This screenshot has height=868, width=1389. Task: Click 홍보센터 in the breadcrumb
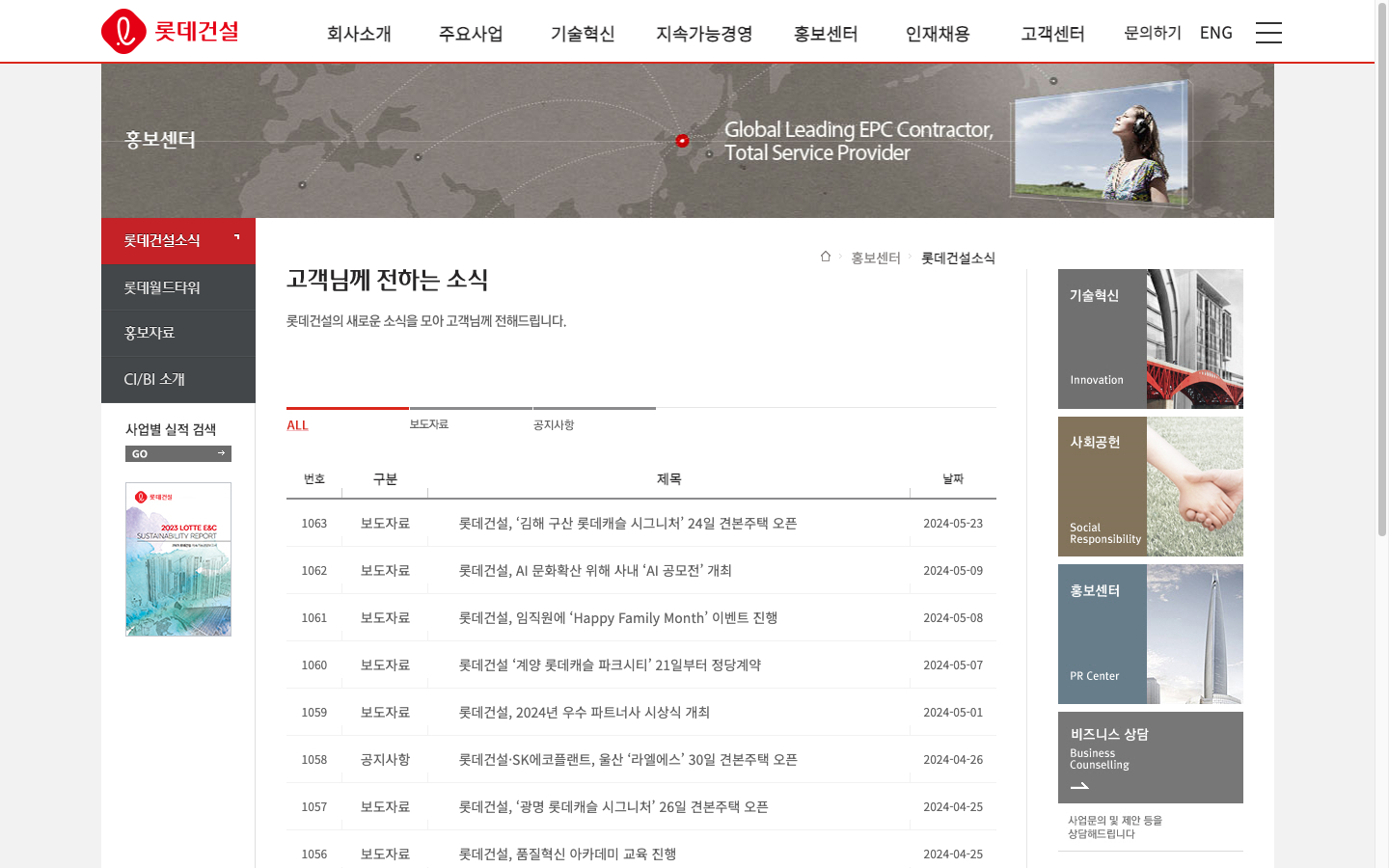pyautogui.click(x=876, y=258)
